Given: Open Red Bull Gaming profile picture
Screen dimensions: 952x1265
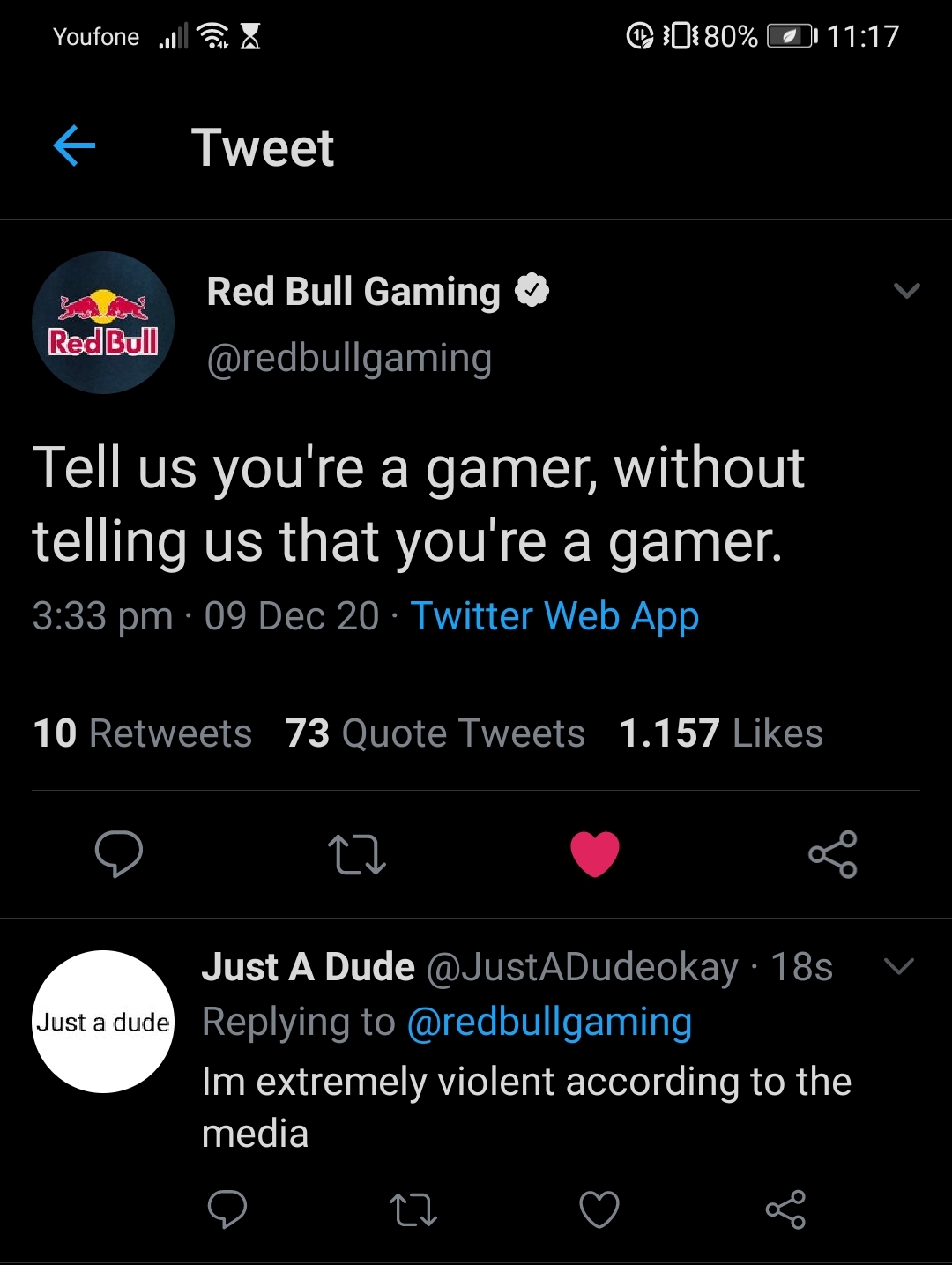Looking at the screenshot, I should pos(103,323).
